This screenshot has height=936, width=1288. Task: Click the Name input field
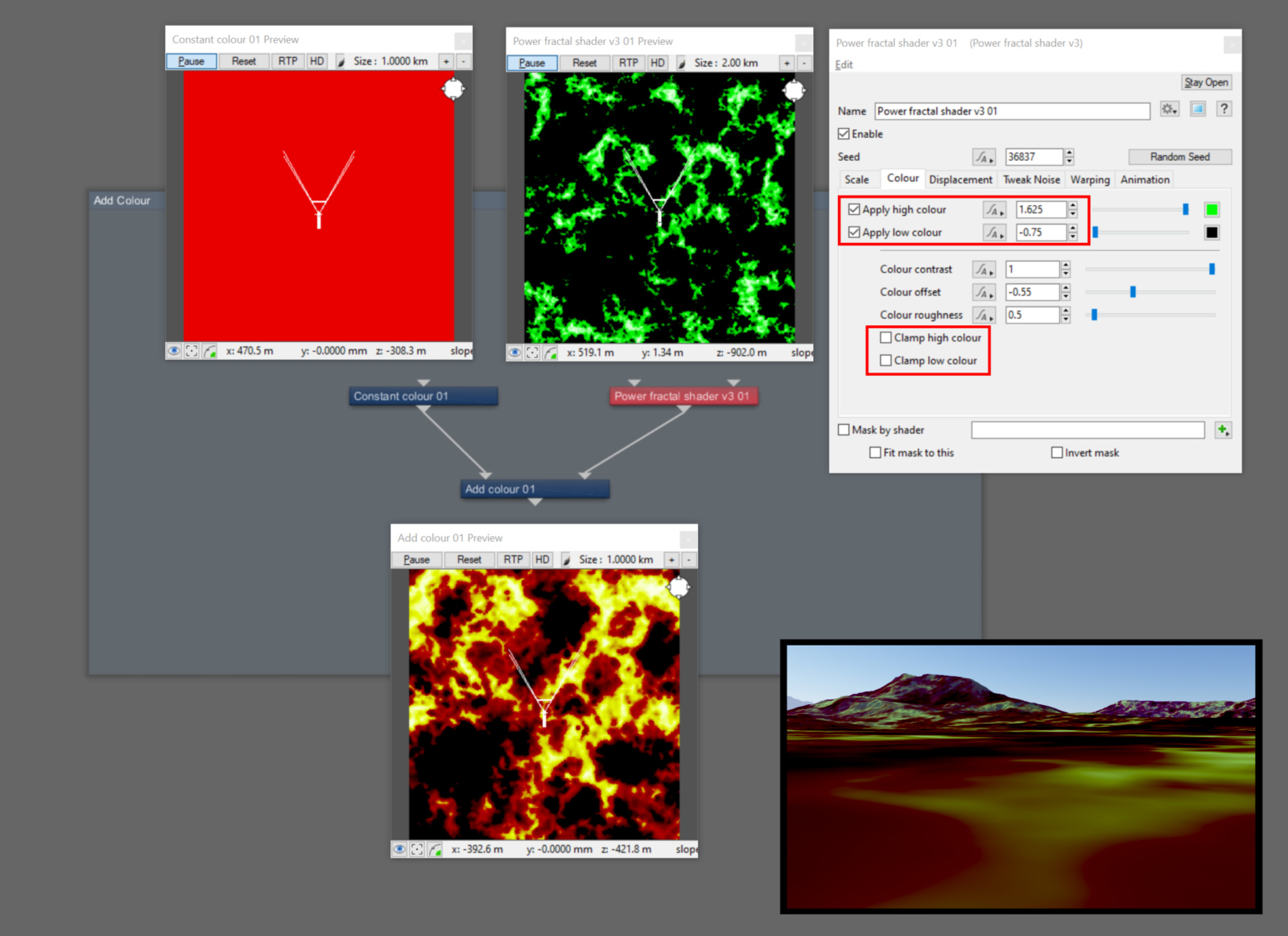[1013, 111]
